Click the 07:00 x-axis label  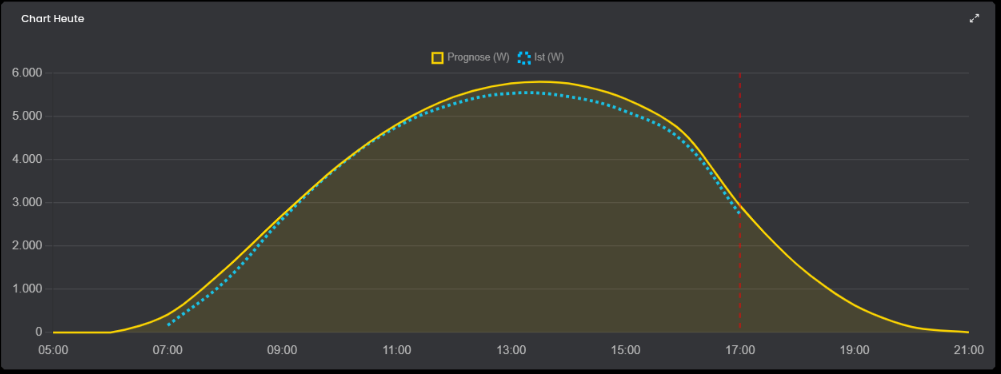tap(168, 350)
